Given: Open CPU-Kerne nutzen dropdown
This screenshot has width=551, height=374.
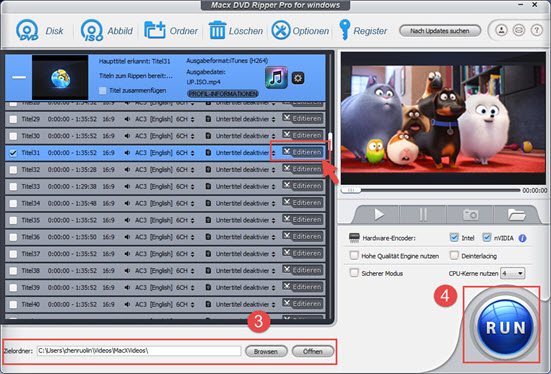Looking at the screenshot, I should pyautogui.click(x=513, y=273).
